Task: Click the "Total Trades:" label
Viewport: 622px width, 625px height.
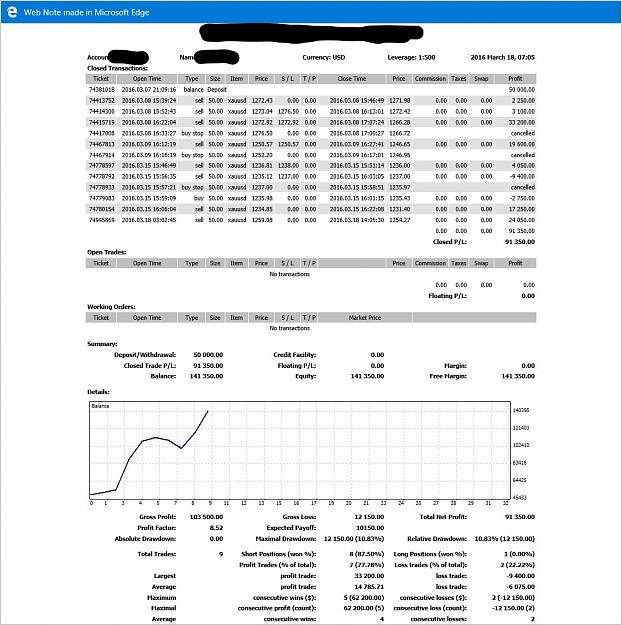Action: pyautogui.click(x=157, y=554)
